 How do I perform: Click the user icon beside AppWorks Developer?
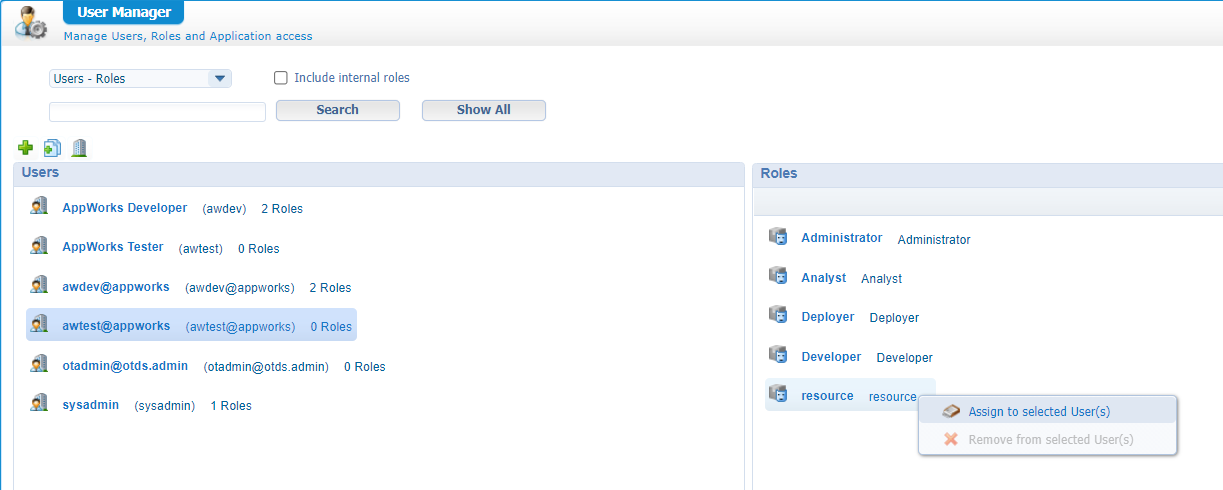tap(39, 207)
